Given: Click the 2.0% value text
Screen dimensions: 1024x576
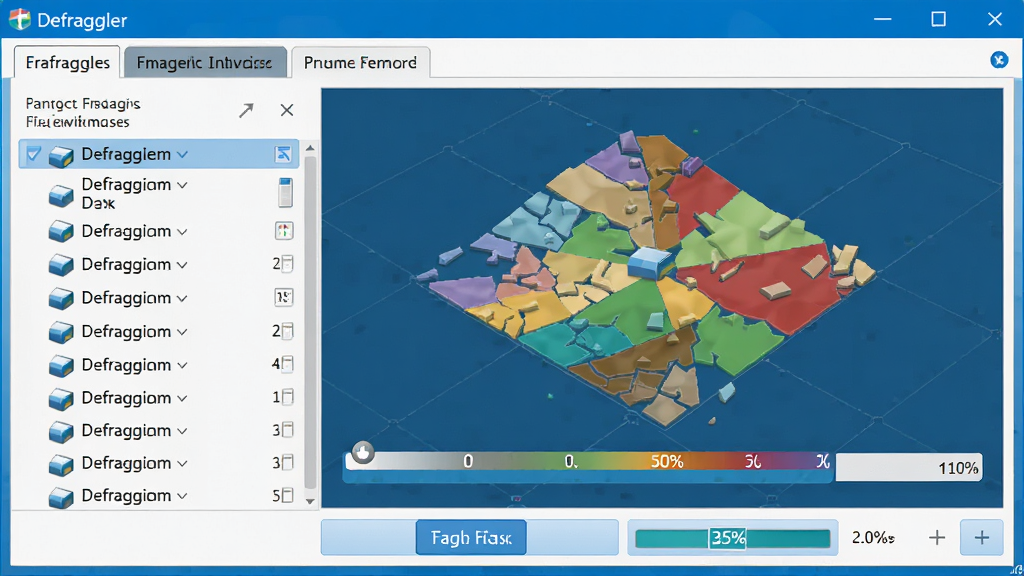Looking at the screenshot, I should (872, 537).
